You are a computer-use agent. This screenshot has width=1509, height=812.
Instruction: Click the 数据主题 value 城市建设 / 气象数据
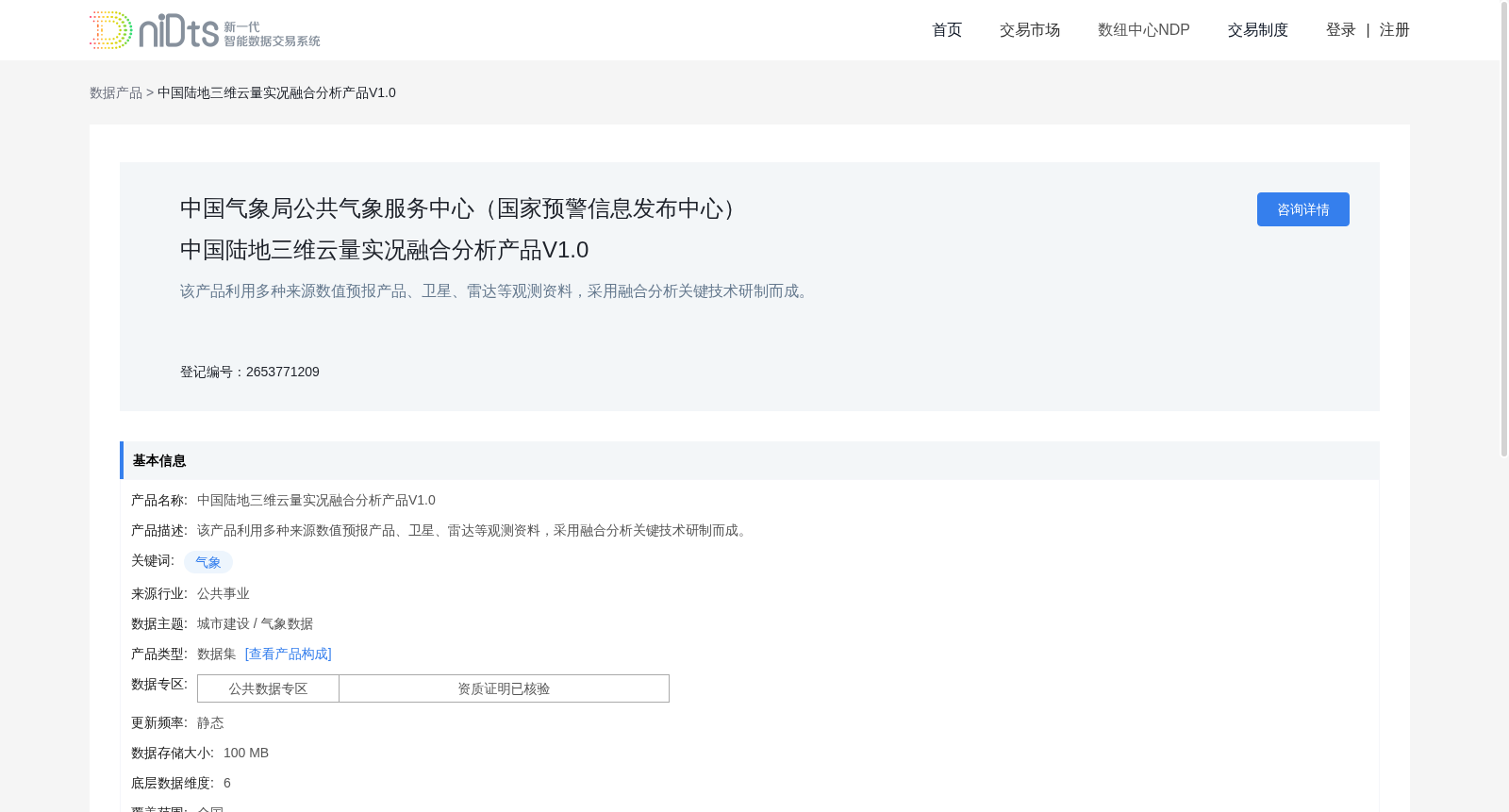pyautogui.click(x=255, y=623)
